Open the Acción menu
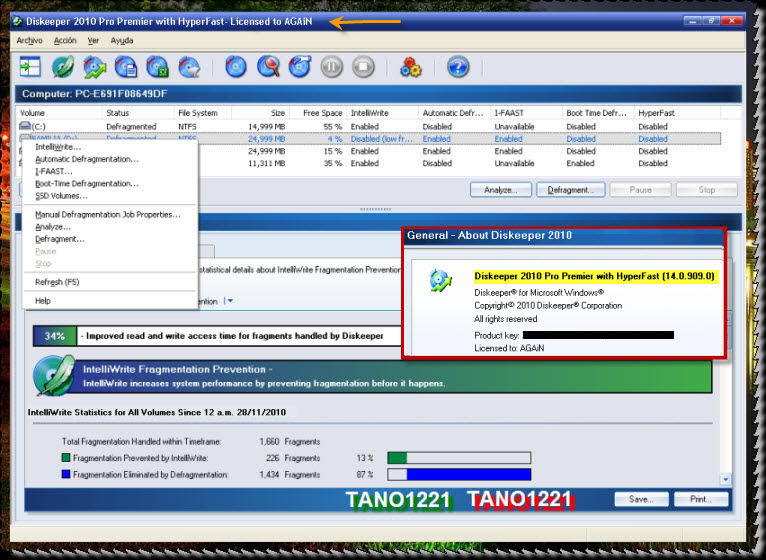 pos(65,41)
